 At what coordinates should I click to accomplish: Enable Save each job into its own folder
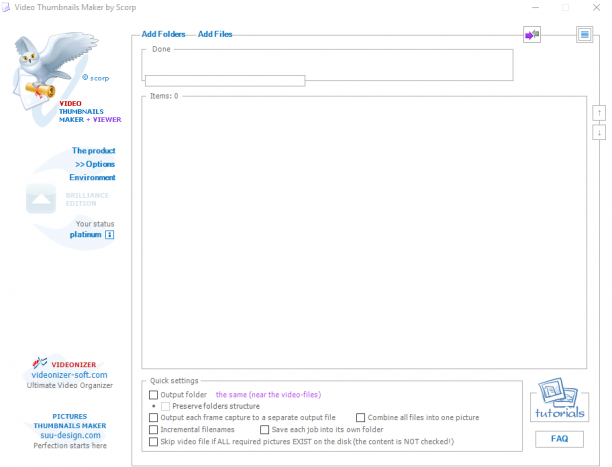point(264,430)
